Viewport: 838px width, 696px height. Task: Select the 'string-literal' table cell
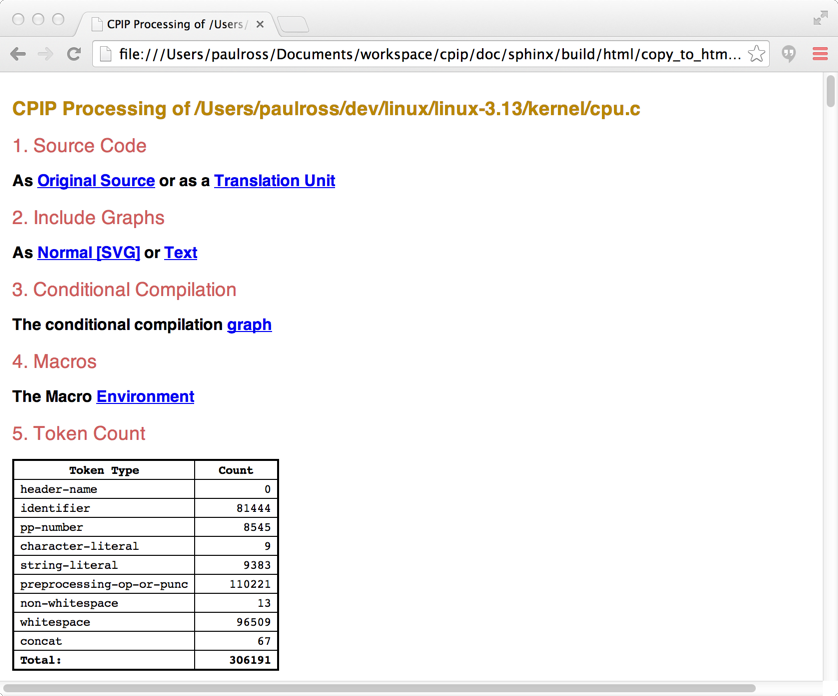click(104, 565)
